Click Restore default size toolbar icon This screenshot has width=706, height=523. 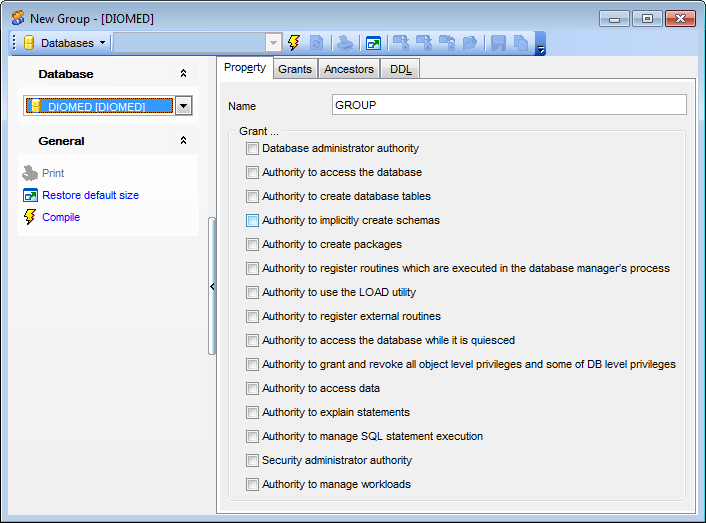373,43
